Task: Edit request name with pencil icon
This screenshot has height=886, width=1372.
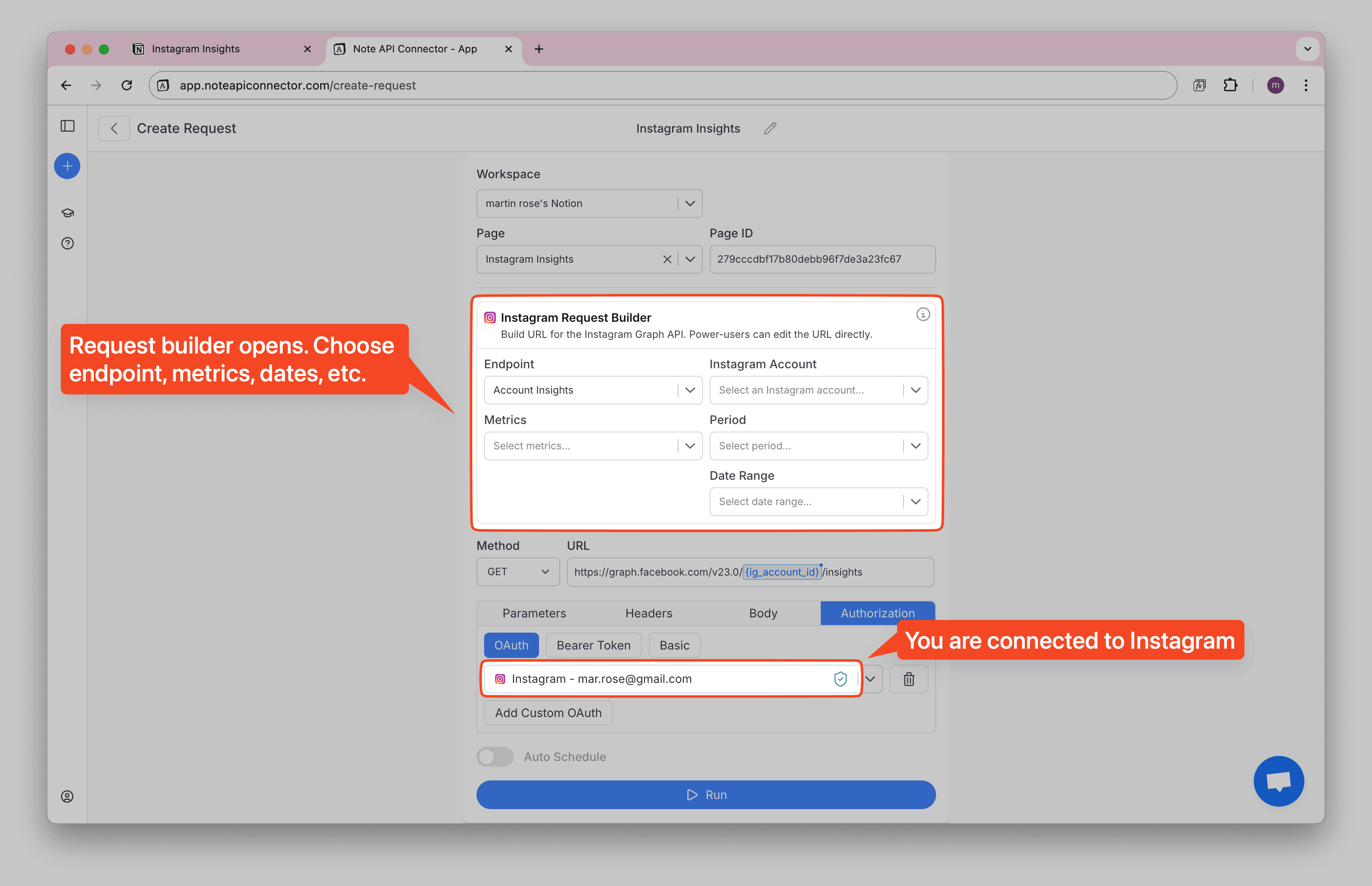Action: [x=770, y=128]
